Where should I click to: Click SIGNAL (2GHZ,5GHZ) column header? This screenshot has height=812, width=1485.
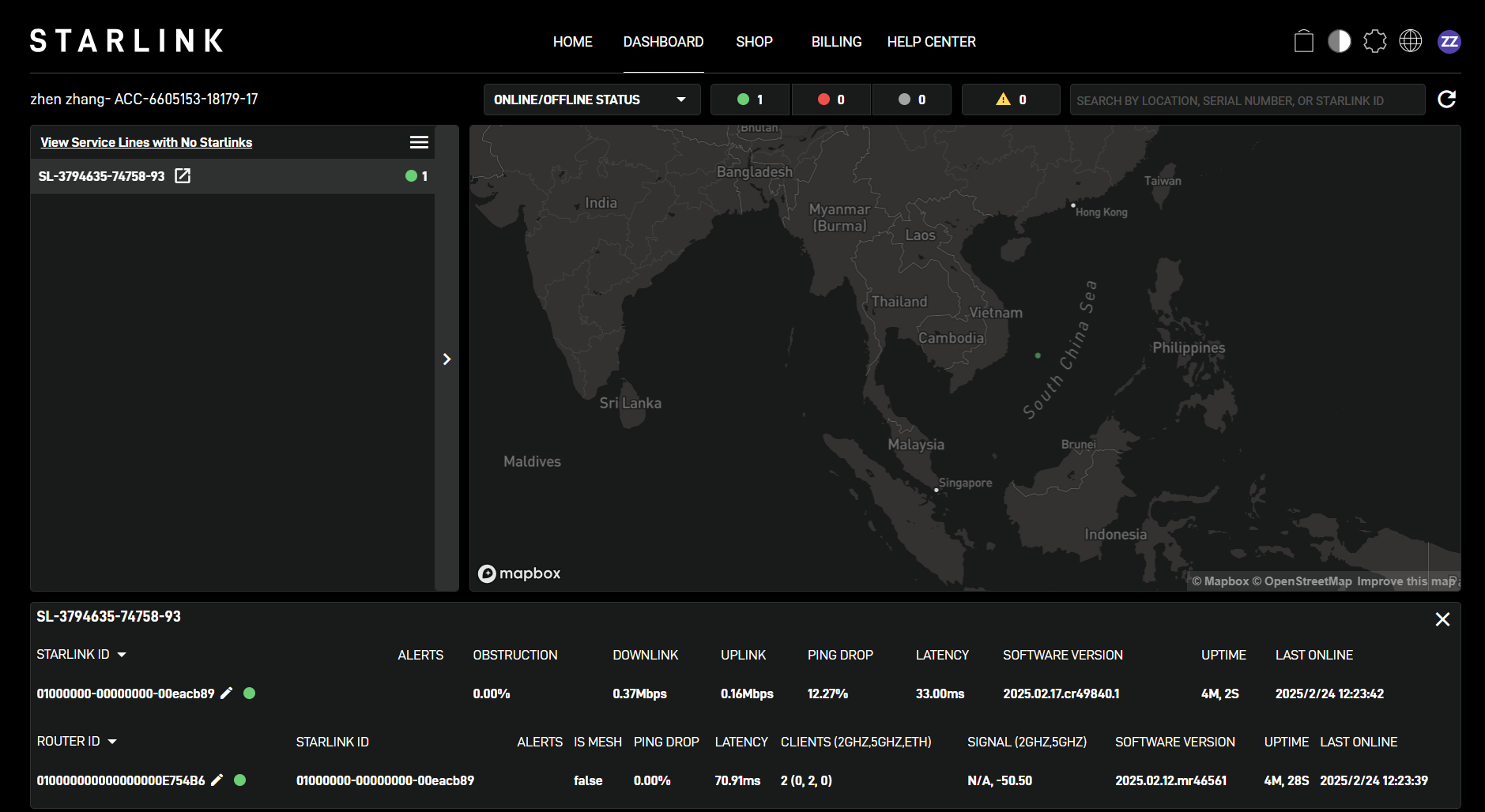point(1027,742)
